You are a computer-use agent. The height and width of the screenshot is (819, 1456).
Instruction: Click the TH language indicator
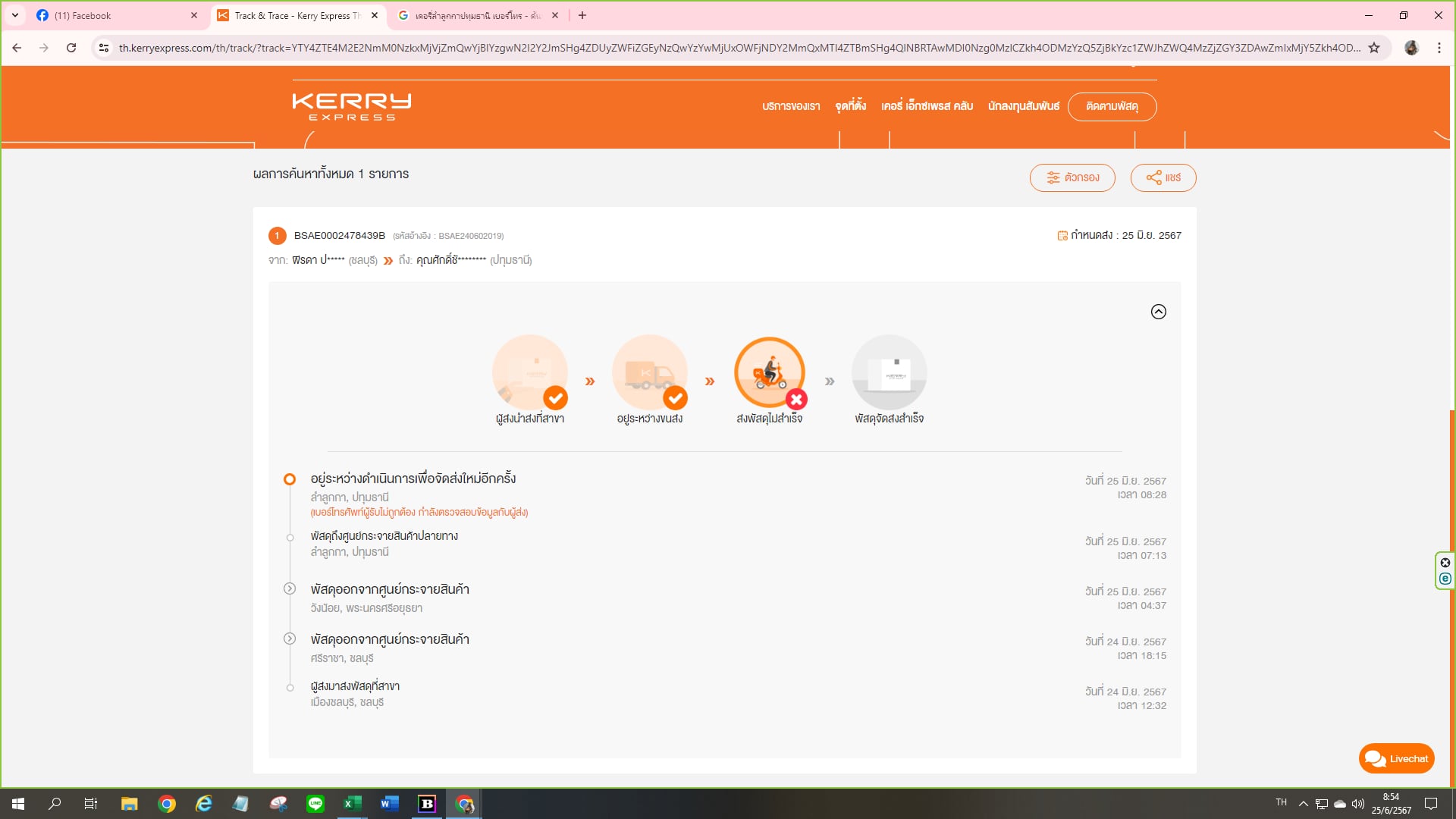point(1281,802)
